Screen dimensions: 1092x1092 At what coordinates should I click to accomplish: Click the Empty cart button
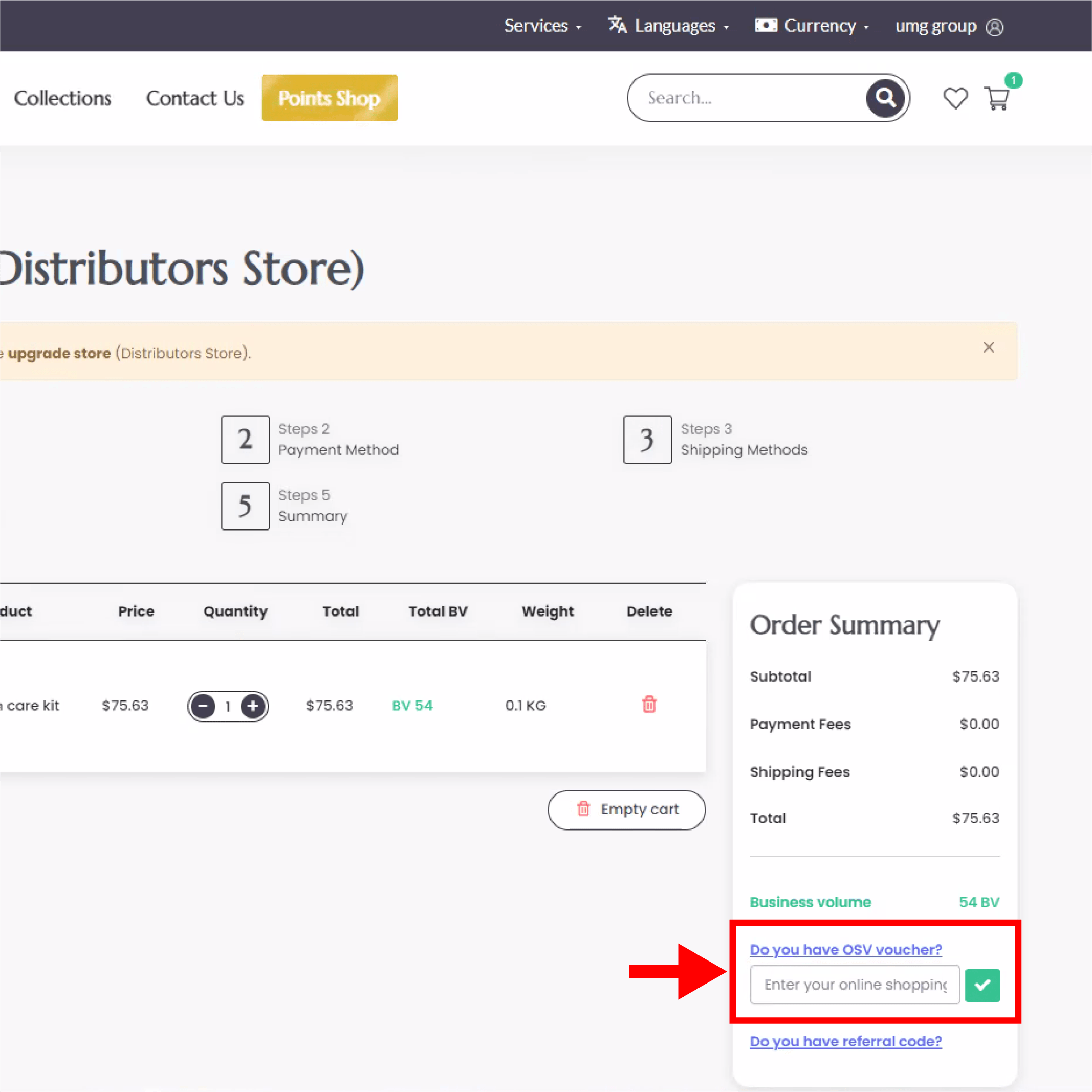pyautogui.click(x=626, y=810)
